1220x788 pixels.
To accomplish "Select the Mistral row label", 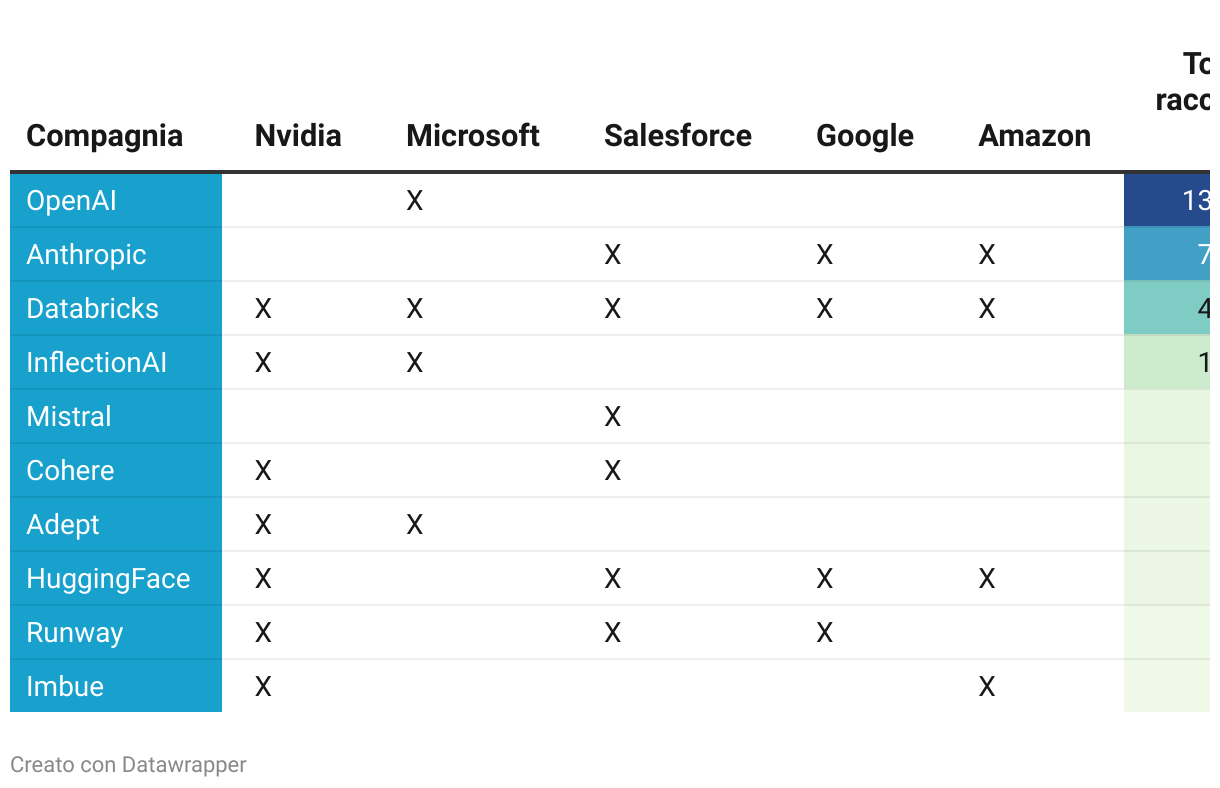I will tap(69, 417).
